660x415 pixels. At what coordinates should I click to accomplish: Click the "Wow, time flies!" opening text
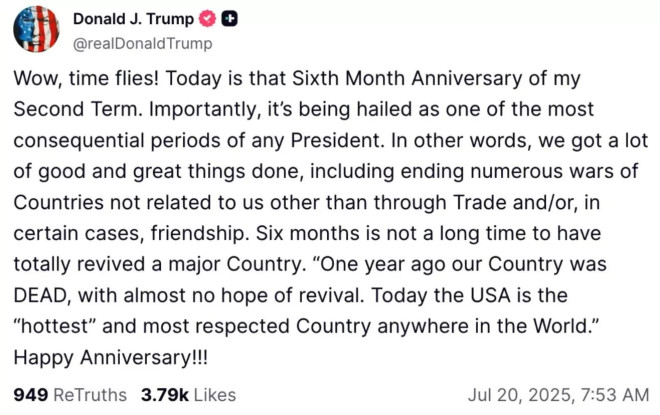coord(78,79)
